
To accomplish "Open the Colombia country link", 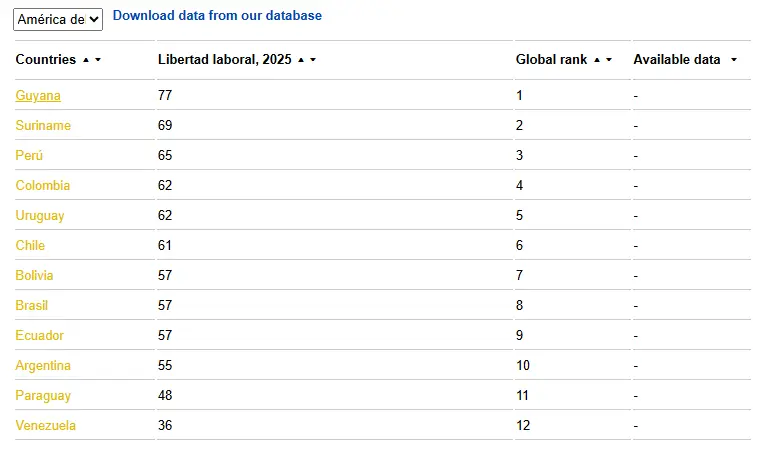I will [42, 185].
